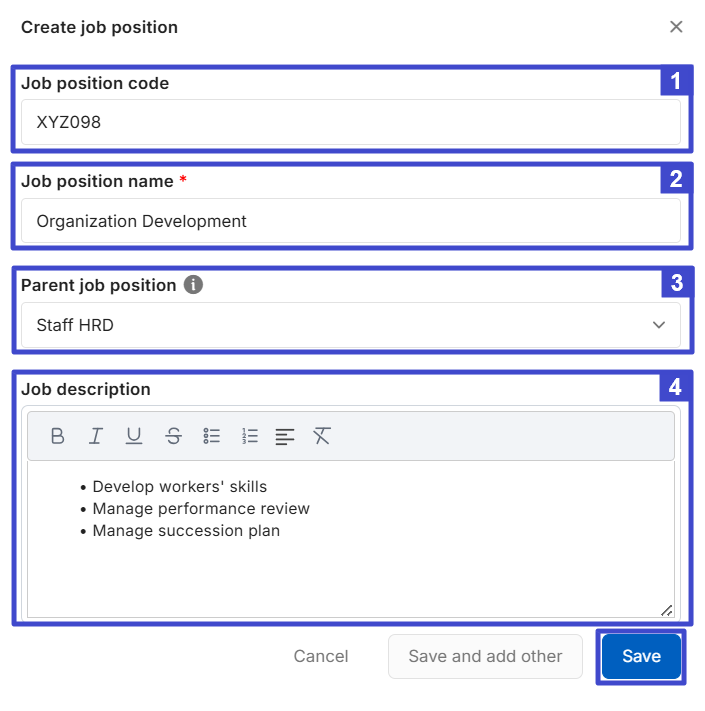Open the Parent job position dropdown
705x711 pixels.
[x=350, y=325]
